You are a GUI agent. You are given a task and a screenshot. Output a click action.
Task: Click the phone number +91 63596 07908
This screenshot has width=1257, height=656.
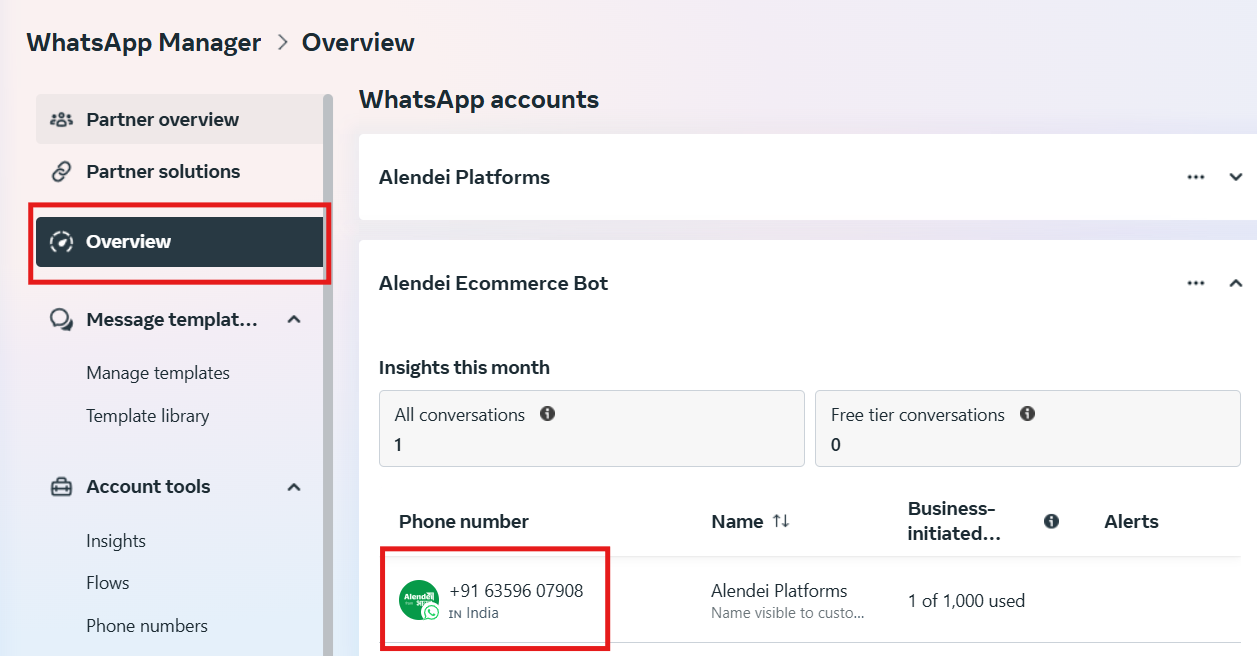click(516, 591)
